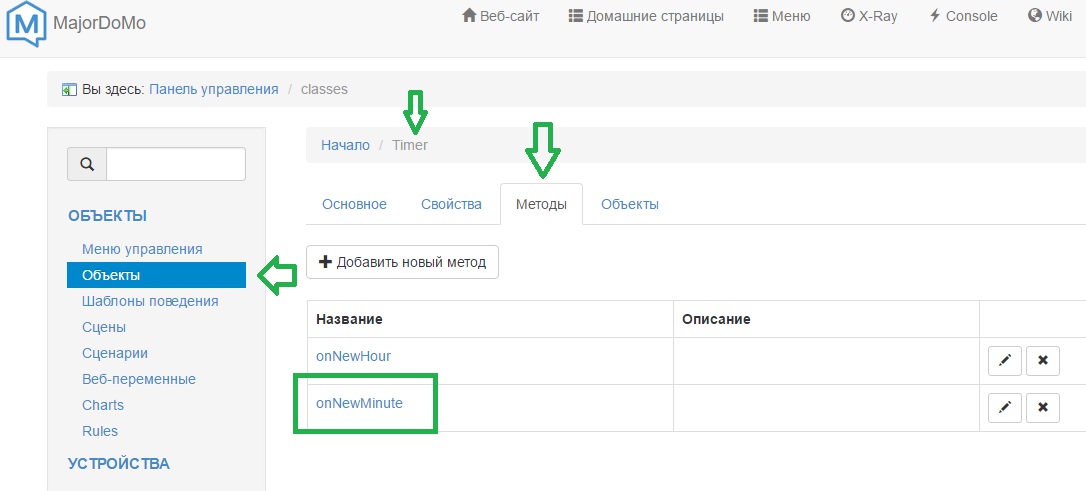The image size is (1086, 491).
Task: Switch to the Свойства tab
Action: point(452,204)
